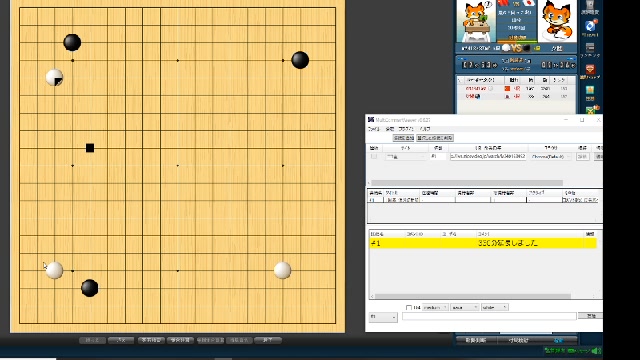Expand the Chrome browser selection dropdown
The width and height of the screenshot is (640, 360).
click(x=551, y=156)
